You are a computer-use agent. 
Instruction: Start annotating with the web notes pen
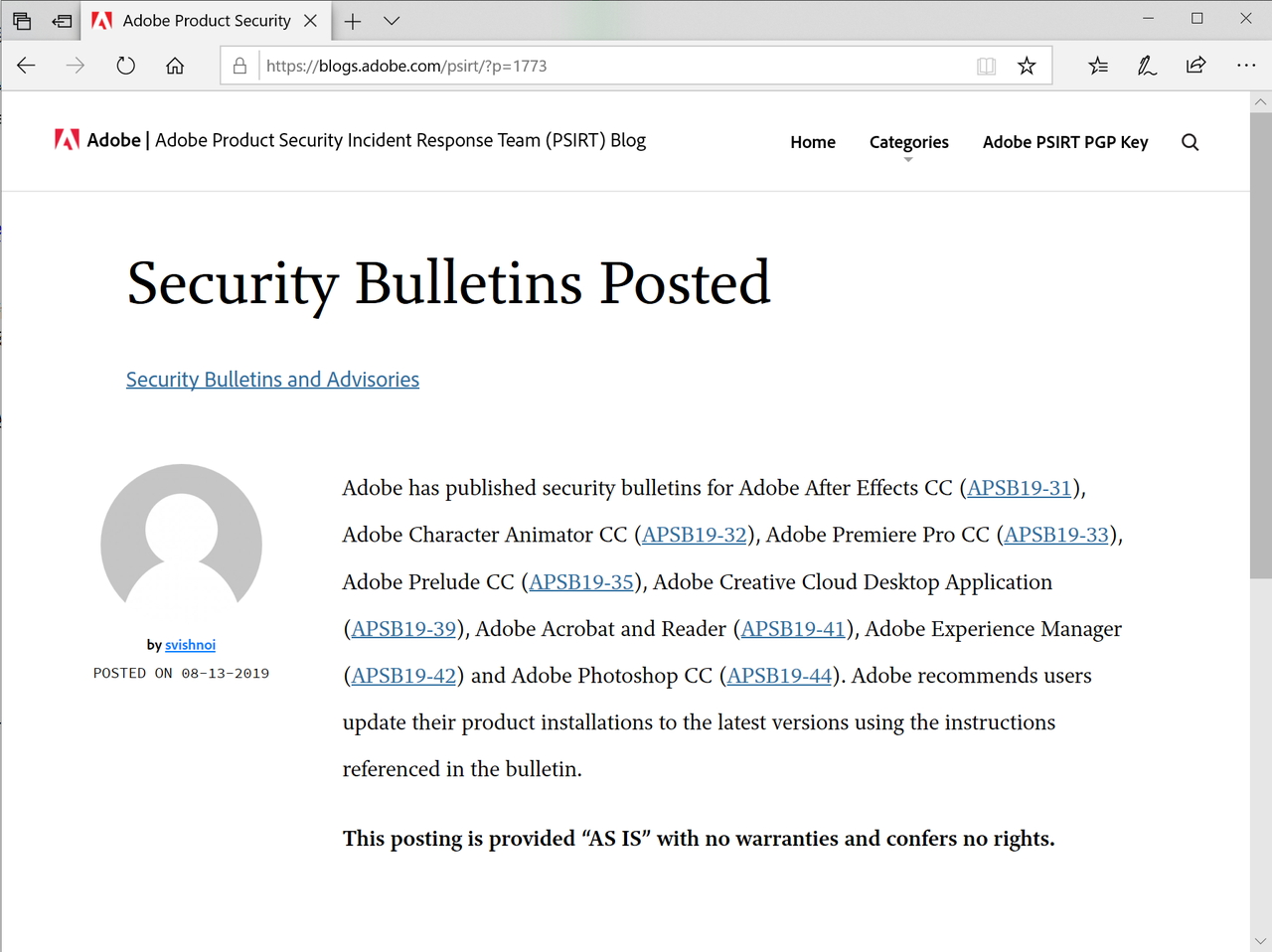tap(1147, 66)
